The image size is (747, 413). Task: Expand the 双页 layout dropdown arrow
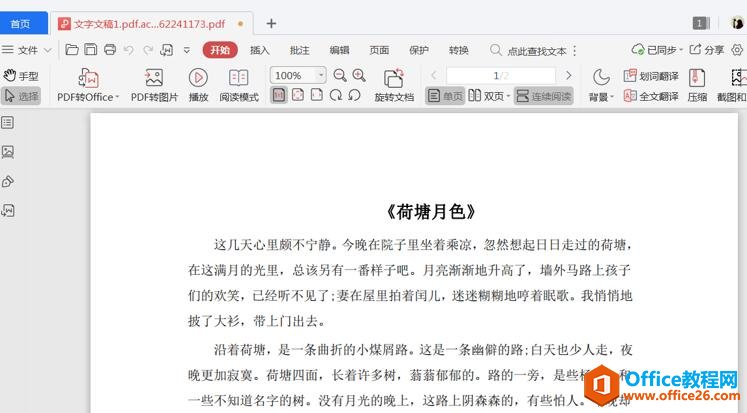click(508, 96)
